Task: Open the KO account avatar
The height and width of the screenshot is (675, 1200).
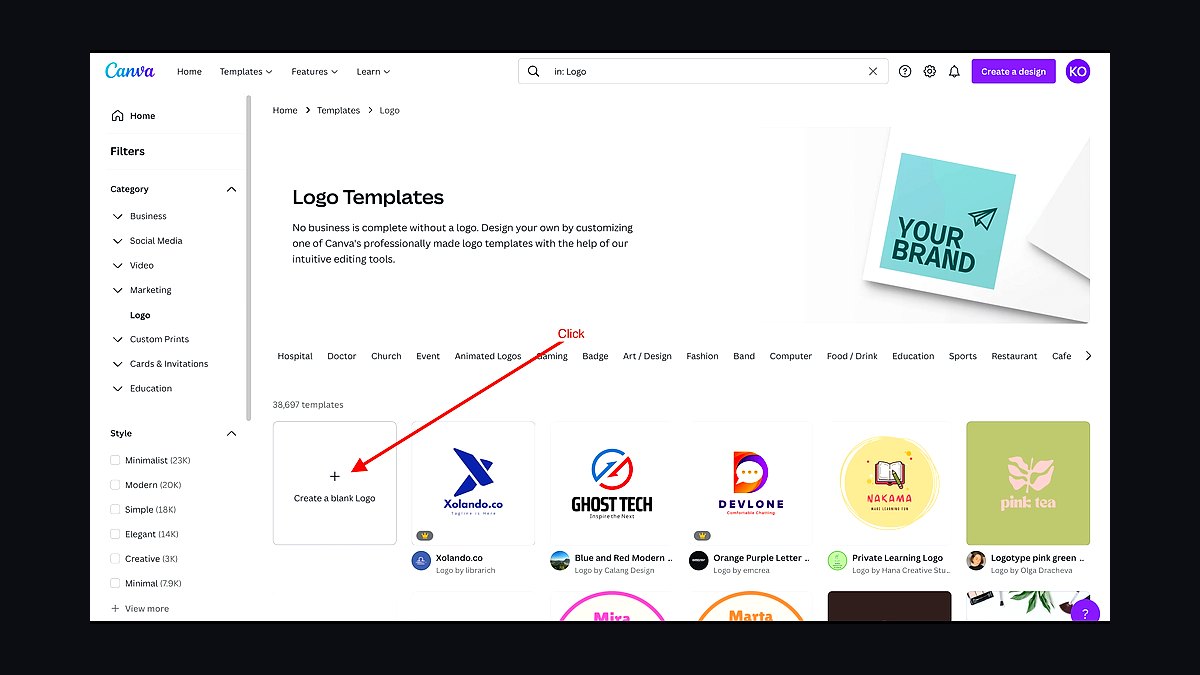Action: (x=1077, y=71)
